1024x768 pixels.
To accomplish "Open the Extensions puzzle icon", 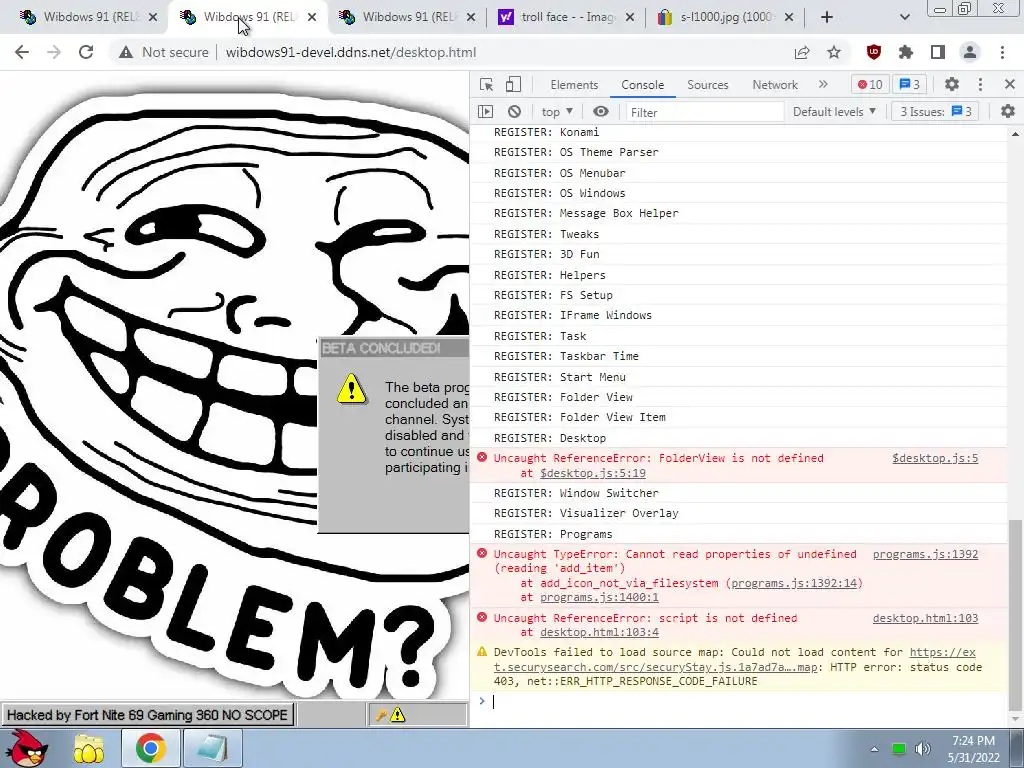I will [x=905, y=52].
